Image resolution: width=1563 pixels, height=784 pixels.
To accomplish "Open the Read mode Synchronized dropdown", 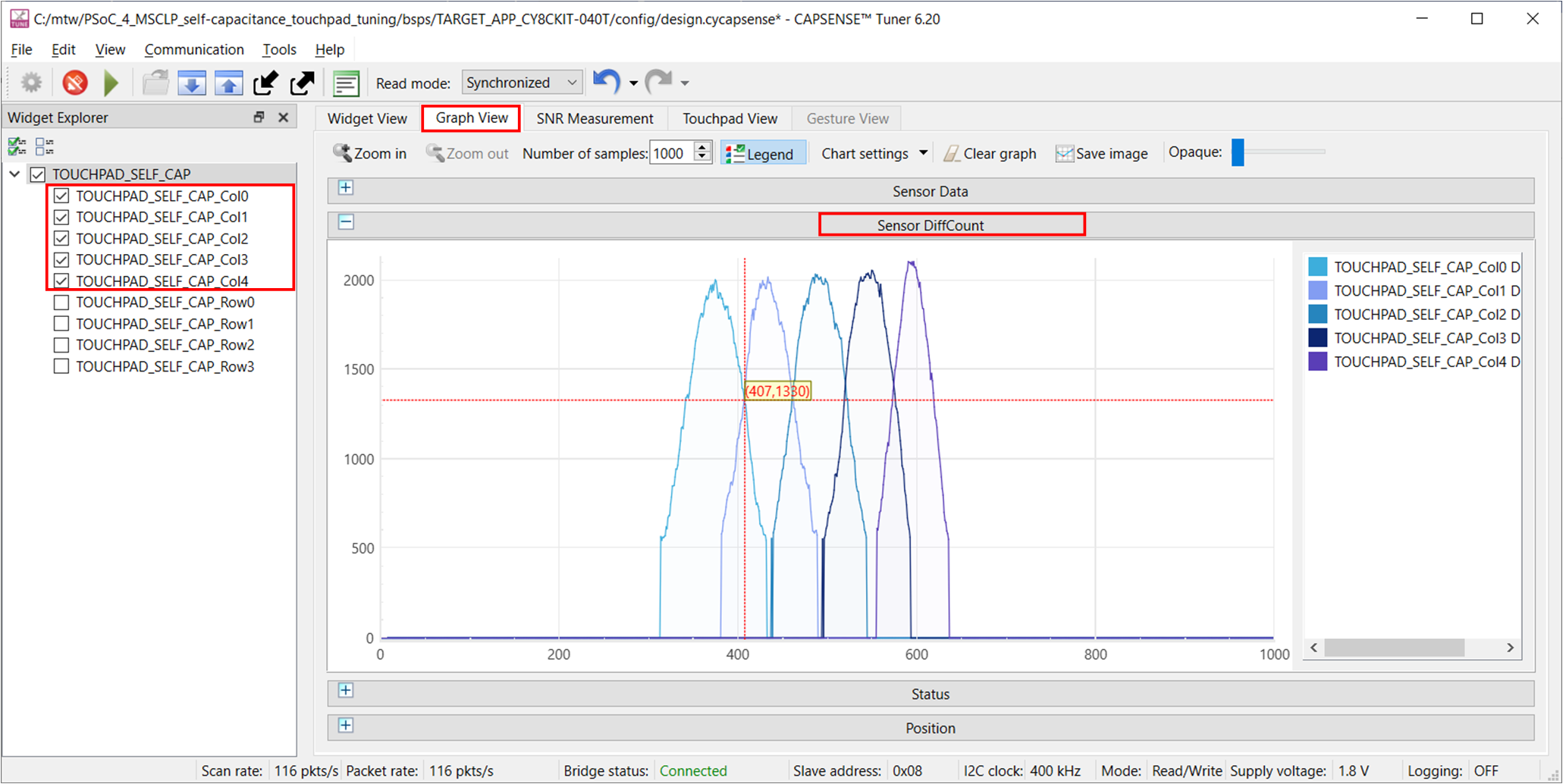I will pos(522,82).
